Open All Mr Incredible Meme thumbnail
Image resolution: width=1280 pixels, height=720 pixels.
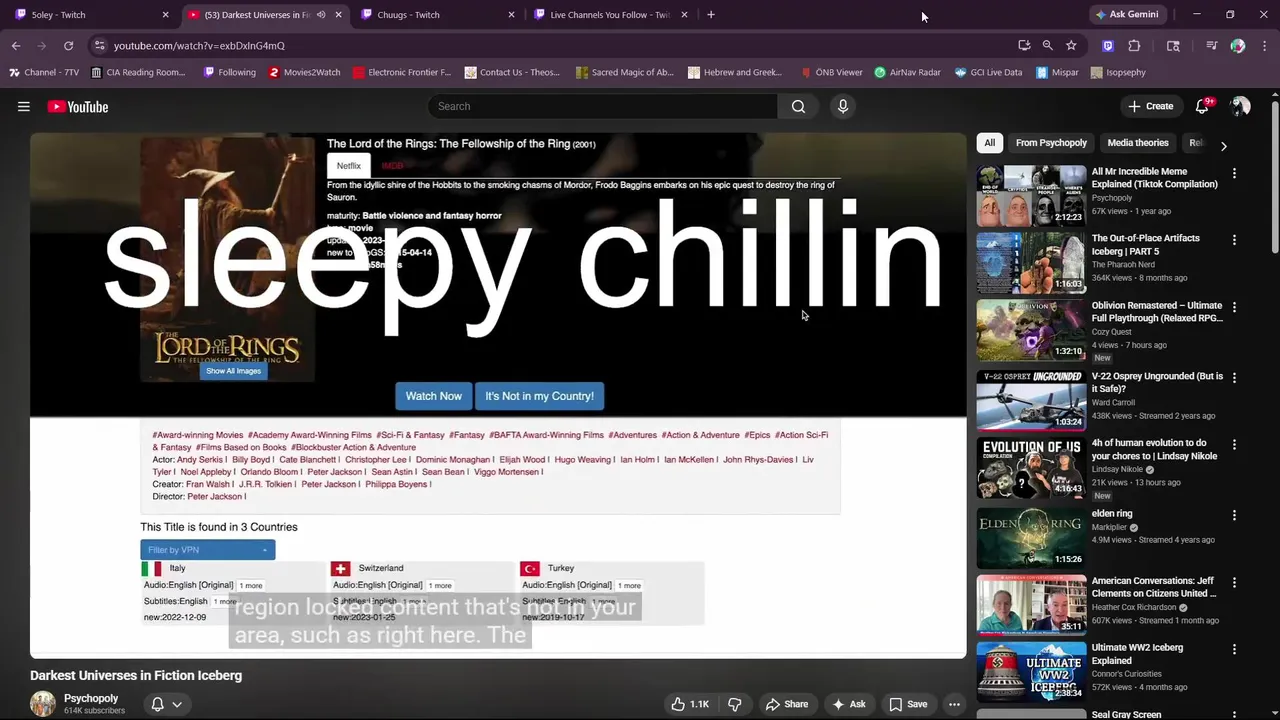pos(1030,196)
